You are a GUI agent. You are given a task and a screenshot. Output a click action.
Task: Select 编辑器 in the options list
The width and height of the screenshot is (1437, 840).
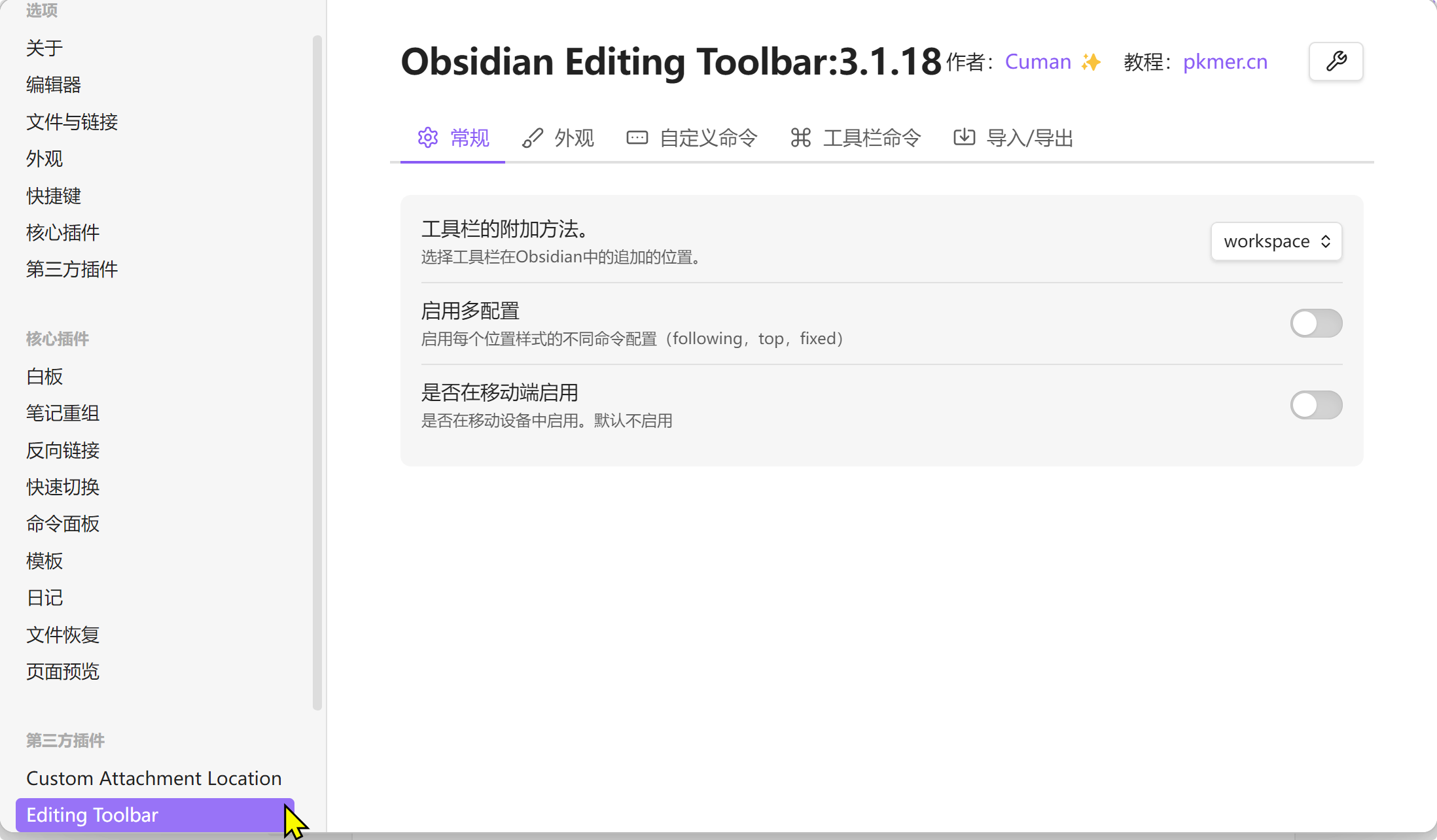53,84
